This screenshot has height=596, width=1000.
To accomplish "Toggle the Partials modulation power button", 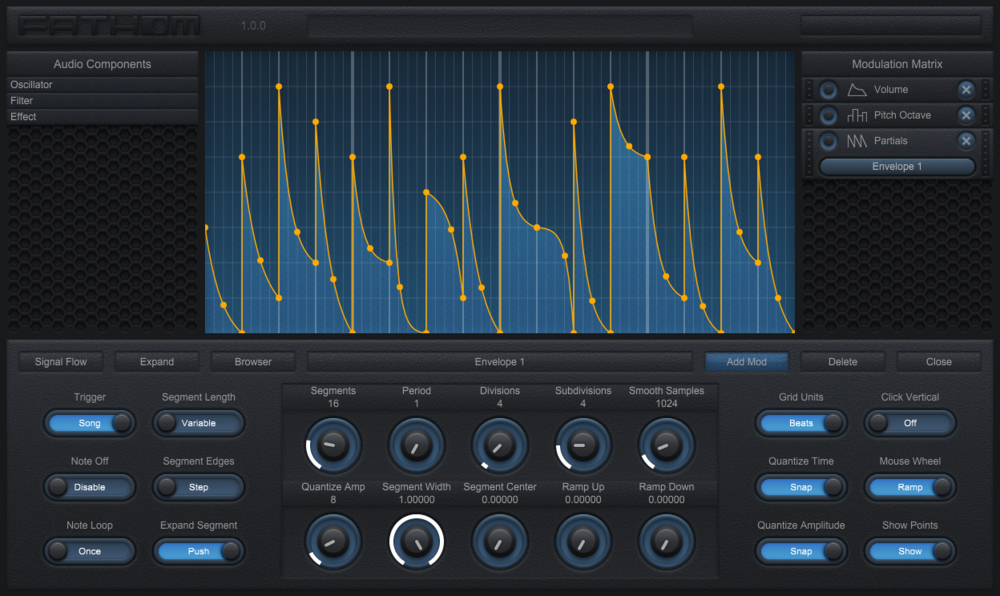I will (828, 141).
